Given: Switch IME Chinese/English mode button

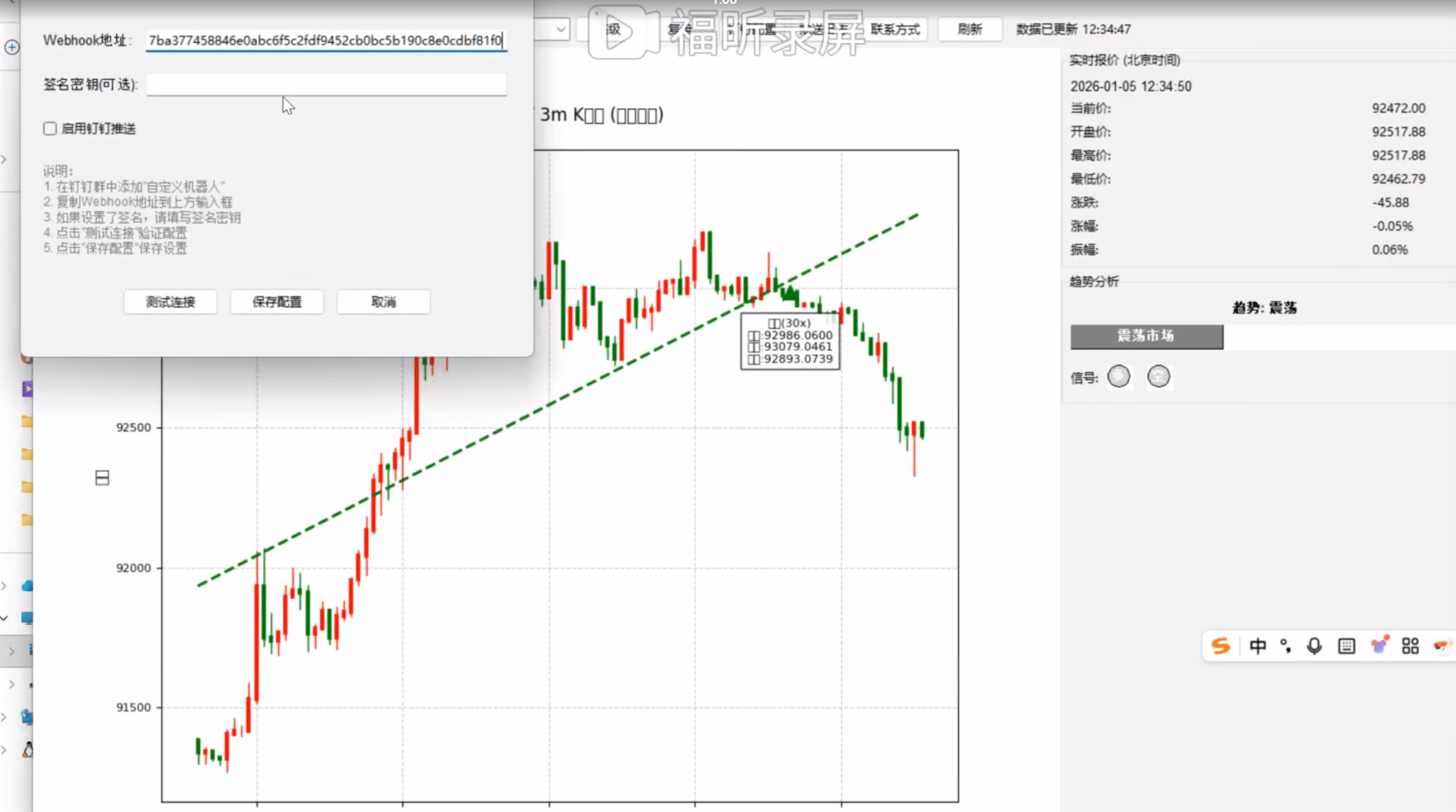Looking at the screenshot, I should (1257, 646).
